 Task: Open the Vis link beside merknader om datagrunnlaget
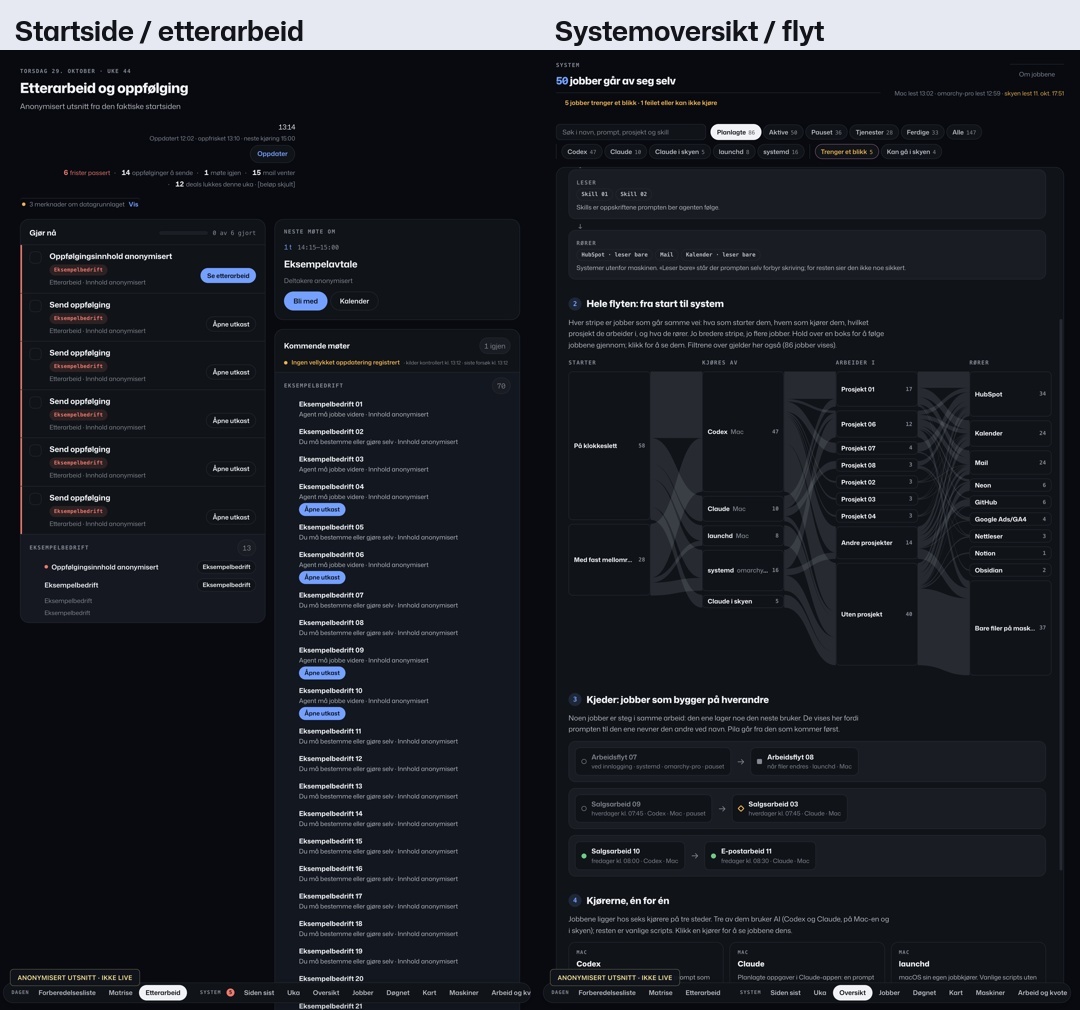[134, 204]
